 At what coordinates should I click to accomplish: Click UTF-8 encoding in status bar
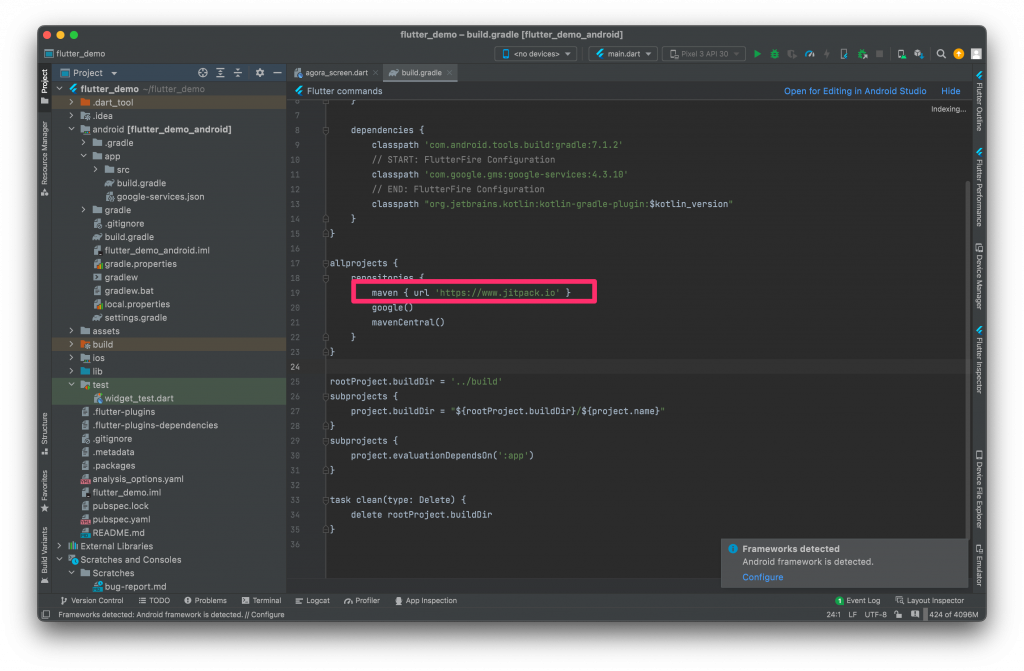[875, 615]
